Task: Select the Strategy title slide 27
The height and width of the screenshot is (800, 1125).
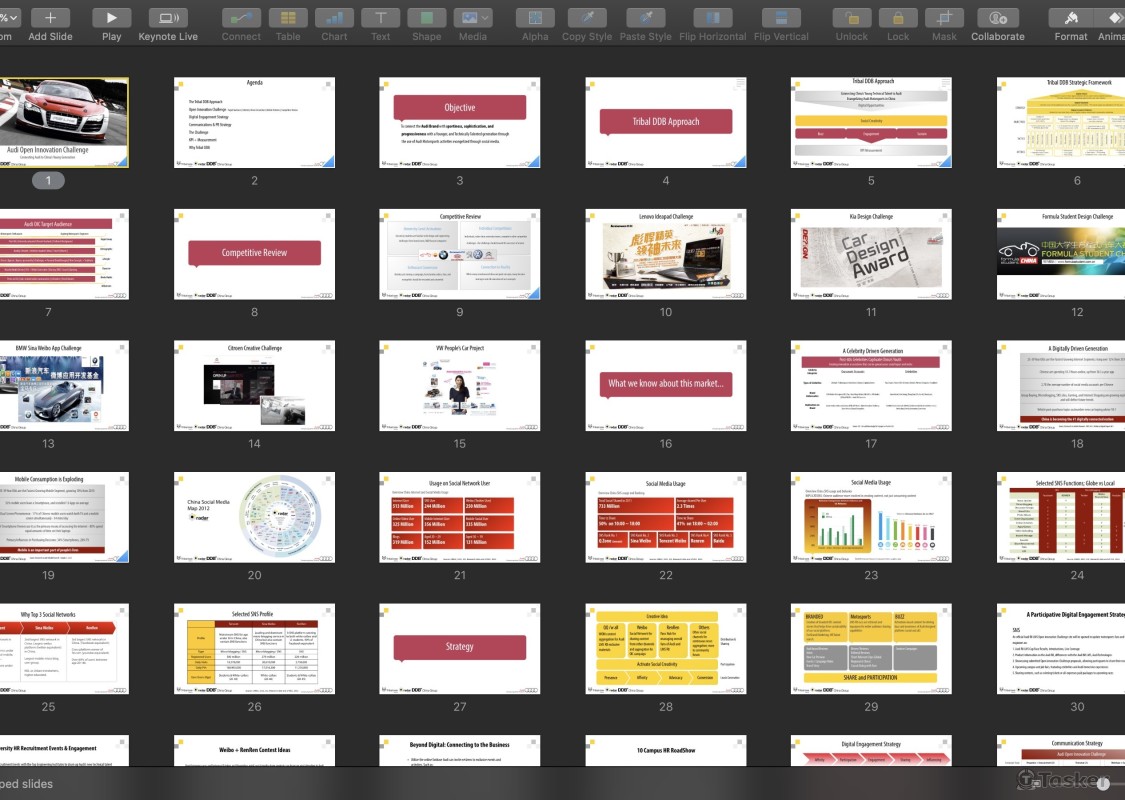Action: point(460,649)
